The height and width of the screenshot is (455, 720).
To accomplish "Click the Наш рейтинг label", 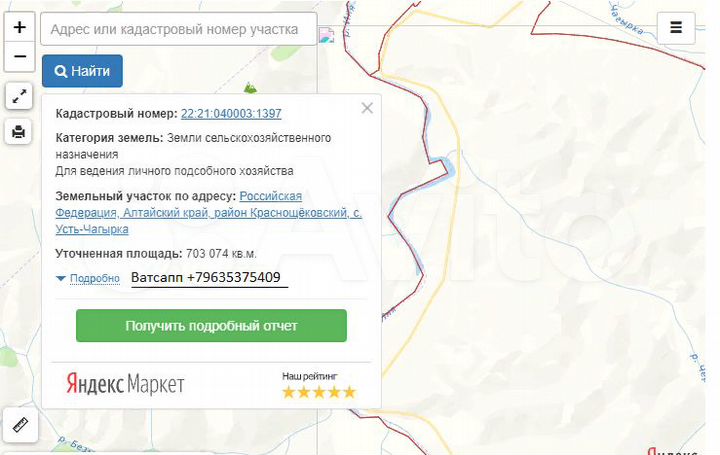I will point(310,376).
